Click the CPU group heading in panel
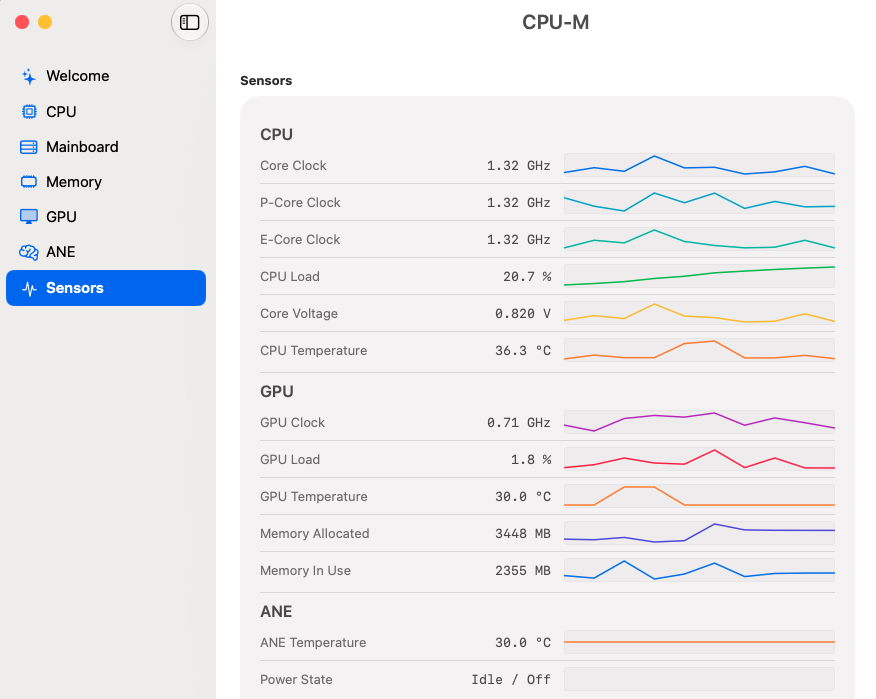The width and height of the screenshot is (876, 699). 276,134
